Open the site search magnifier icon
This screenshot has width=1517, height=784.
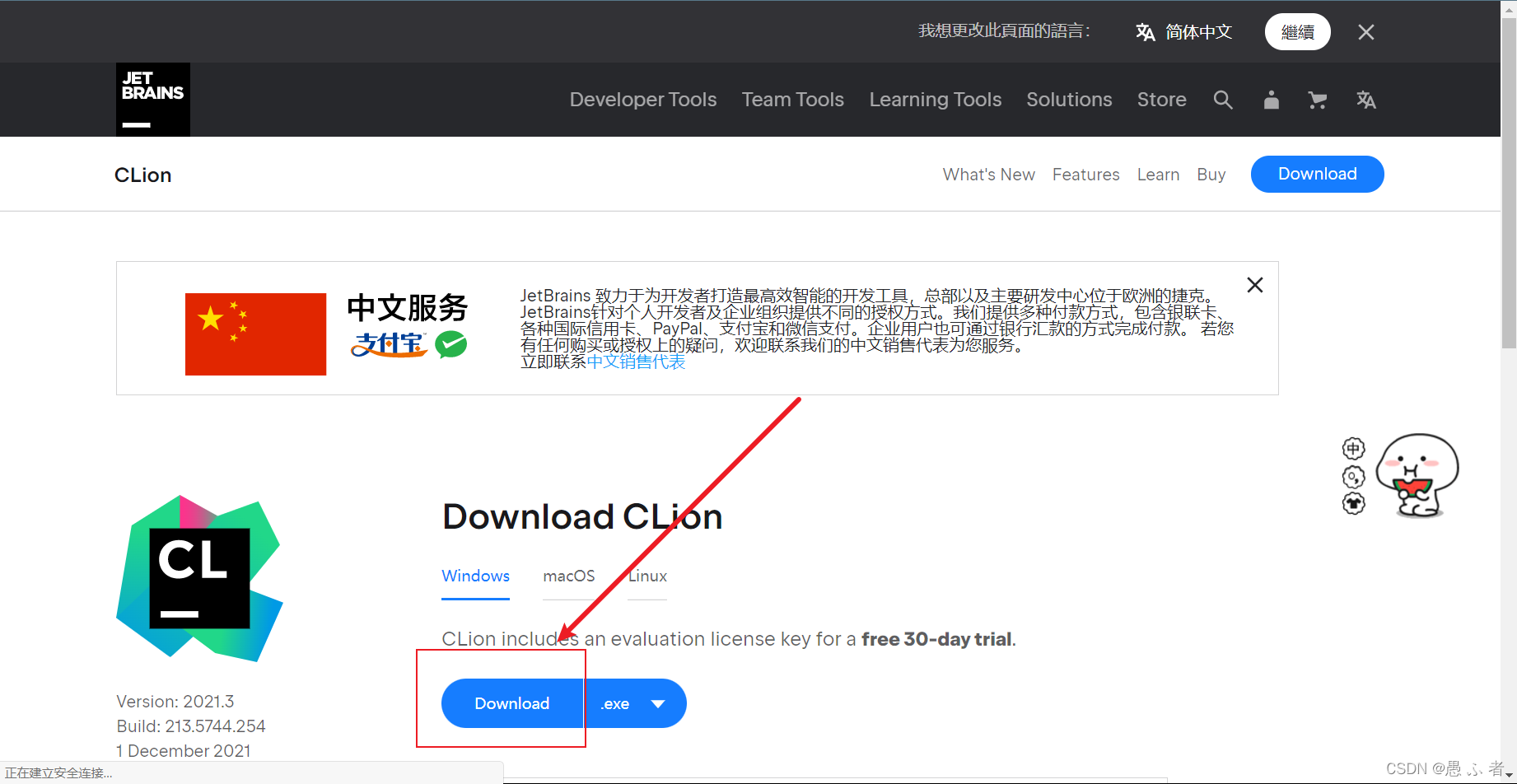click(1223, 100)
